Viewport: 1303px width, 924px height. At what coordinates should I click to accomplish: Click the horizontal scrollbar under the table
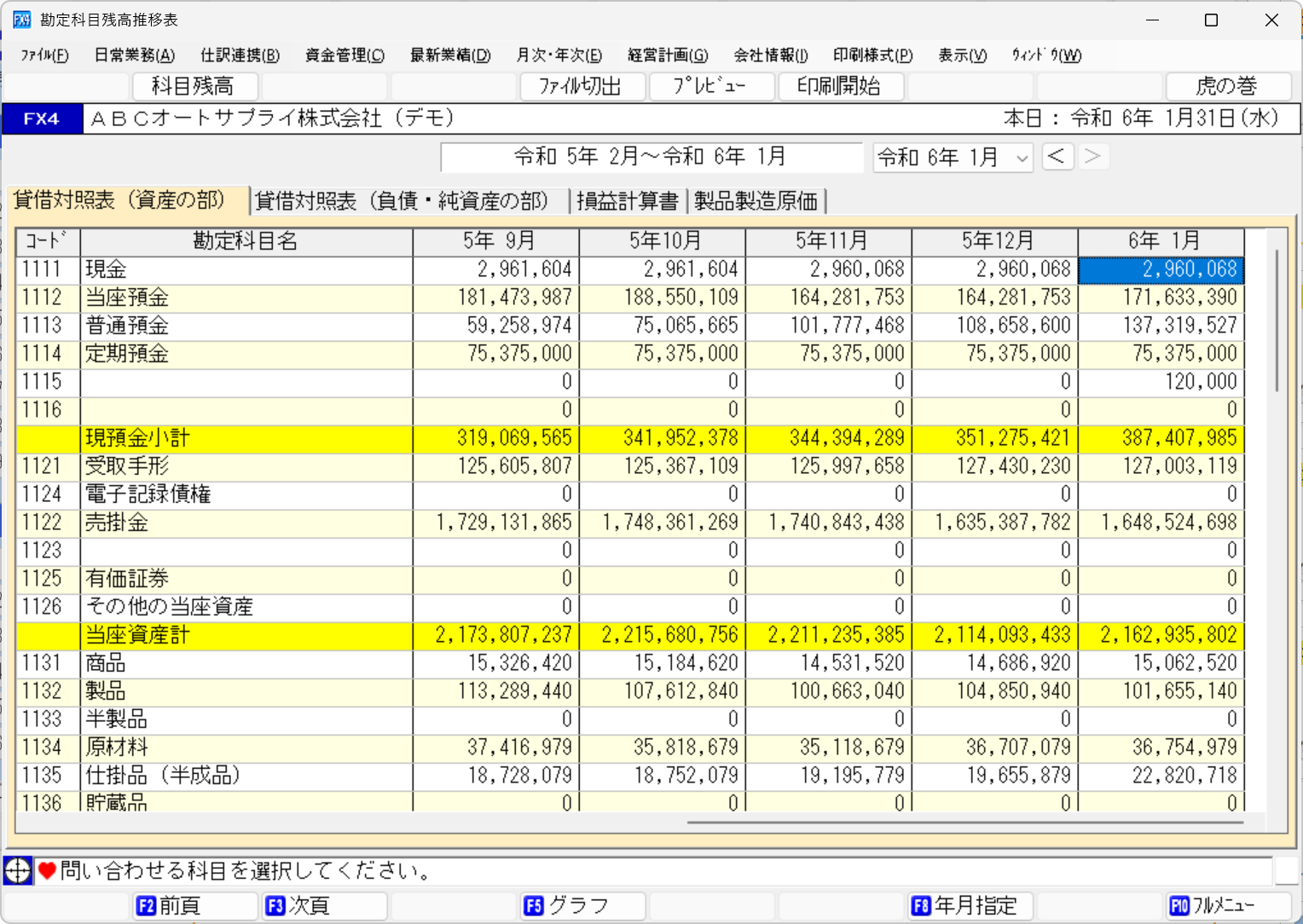pyautogui.click(x=964, y=823)
